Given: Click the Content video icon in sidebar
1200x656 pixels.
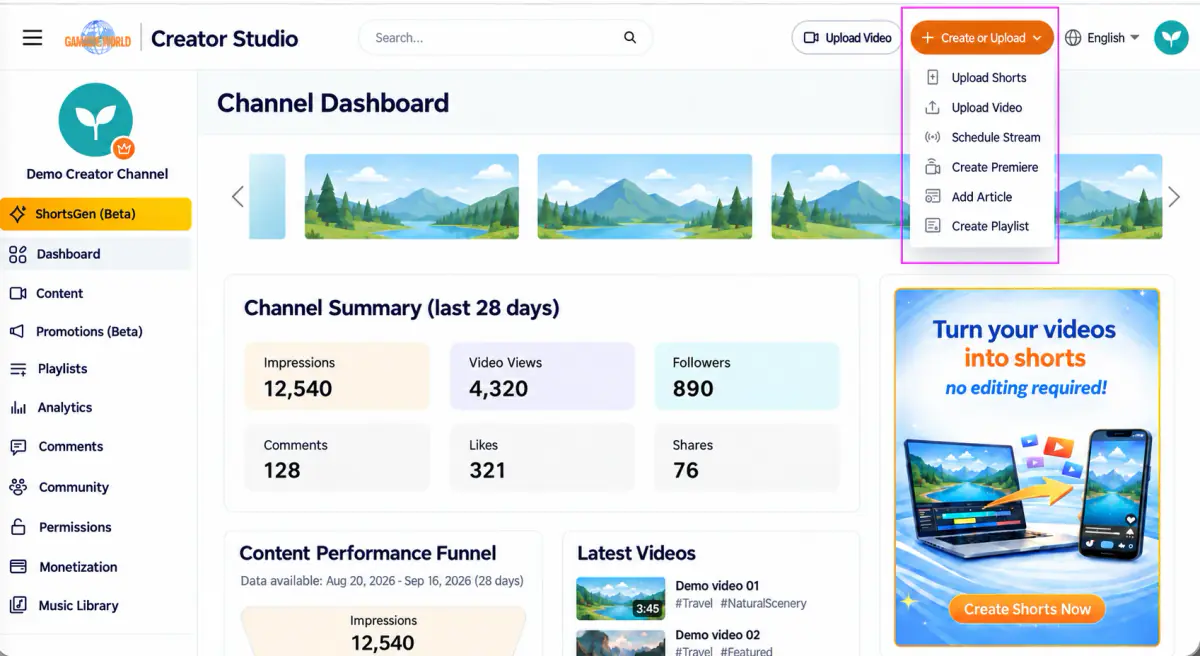Looking at the screenshot, I should [18, 293].
